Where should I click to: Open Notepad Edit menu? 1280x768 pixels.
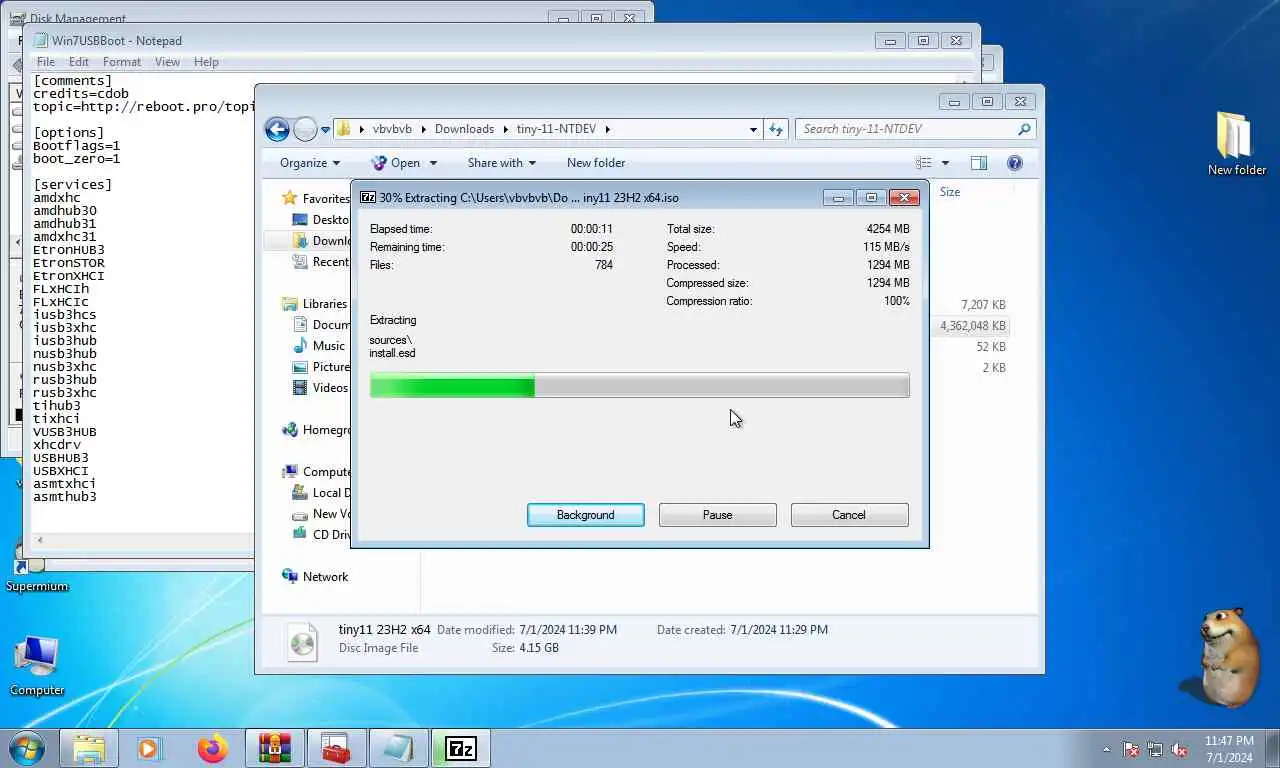[79, 62]
